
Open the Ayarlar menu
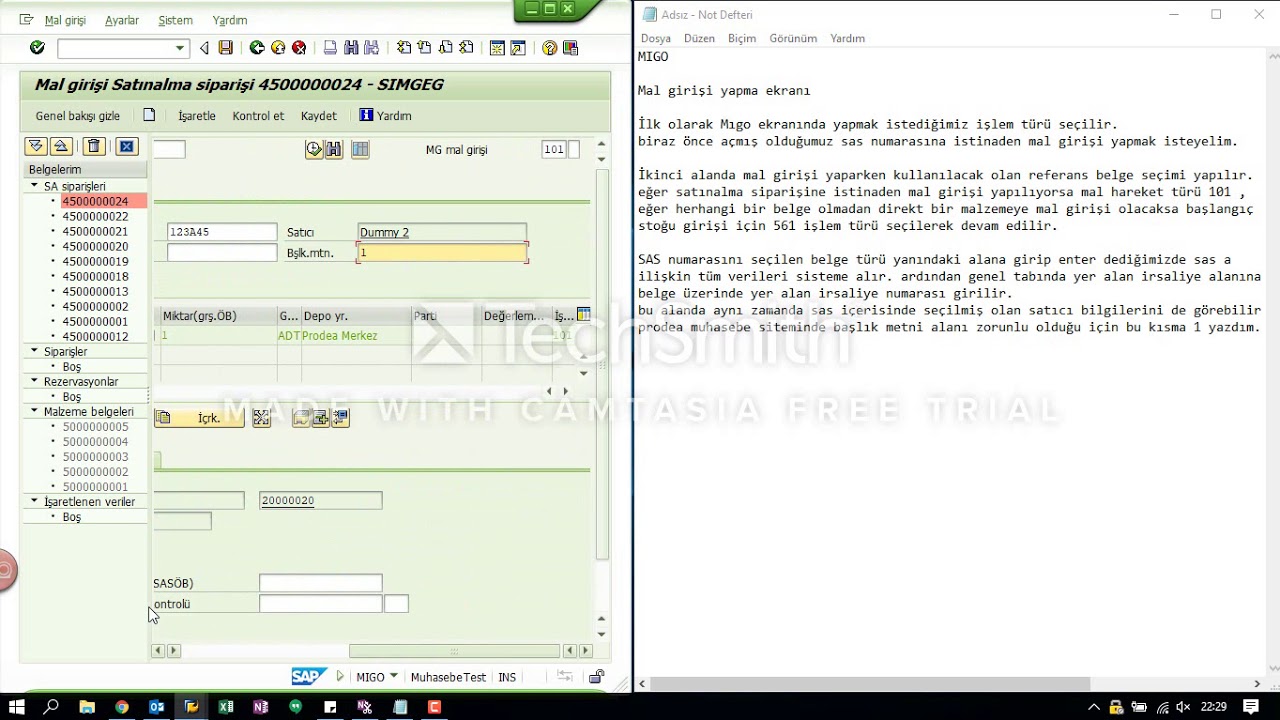[122, 20]
